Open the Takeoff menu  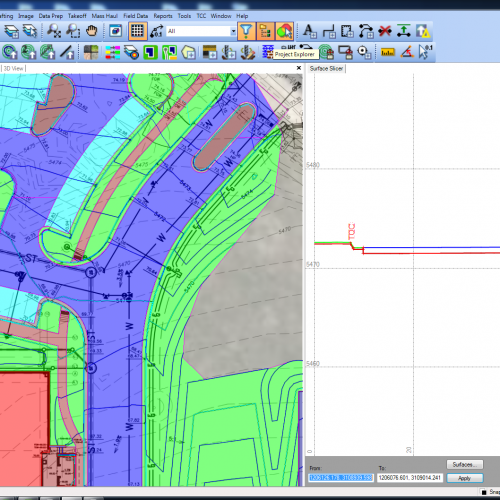pyautogui.click(x=77, y=16)
